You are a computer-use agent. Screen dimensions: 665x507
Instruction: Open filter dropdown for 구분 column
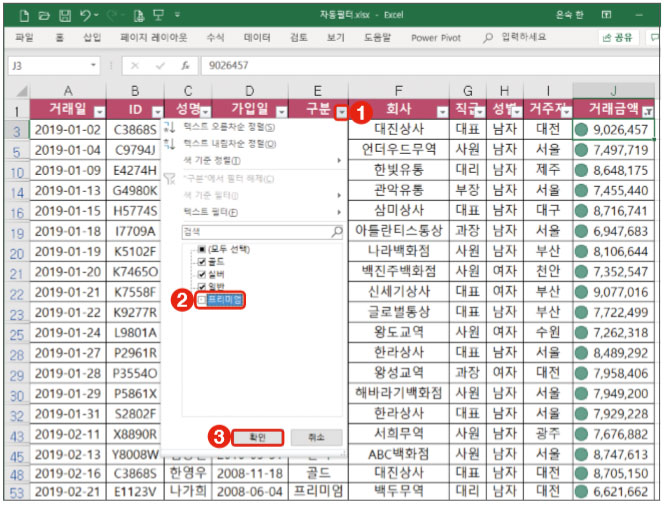coord(341,112)
